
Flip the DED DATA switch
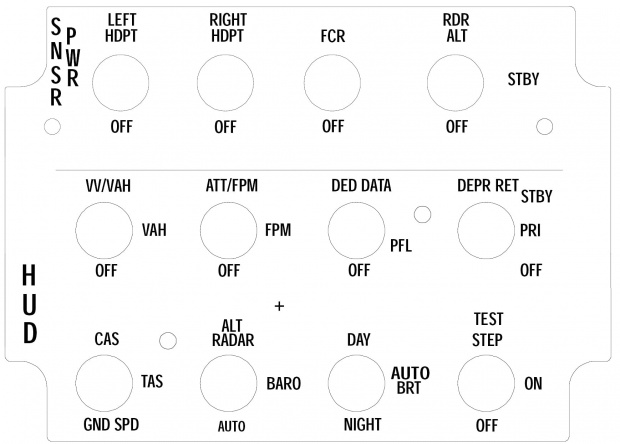pos(357,229)
